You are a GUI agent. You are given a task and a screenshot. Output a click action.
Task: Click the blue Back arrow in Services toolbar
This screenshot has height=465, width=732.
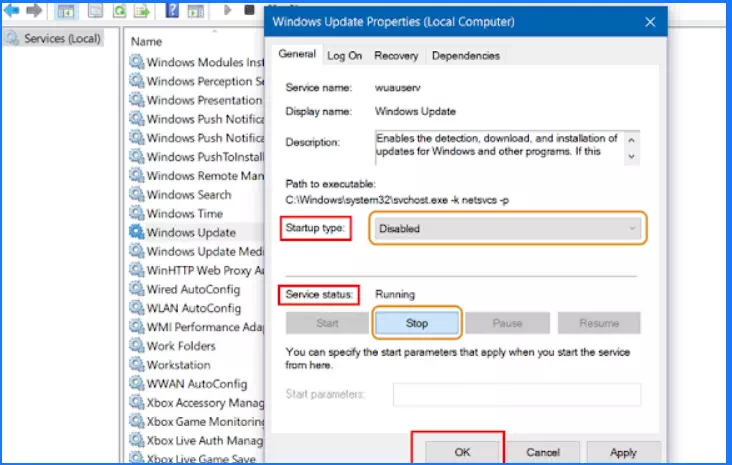pos(11,10)
